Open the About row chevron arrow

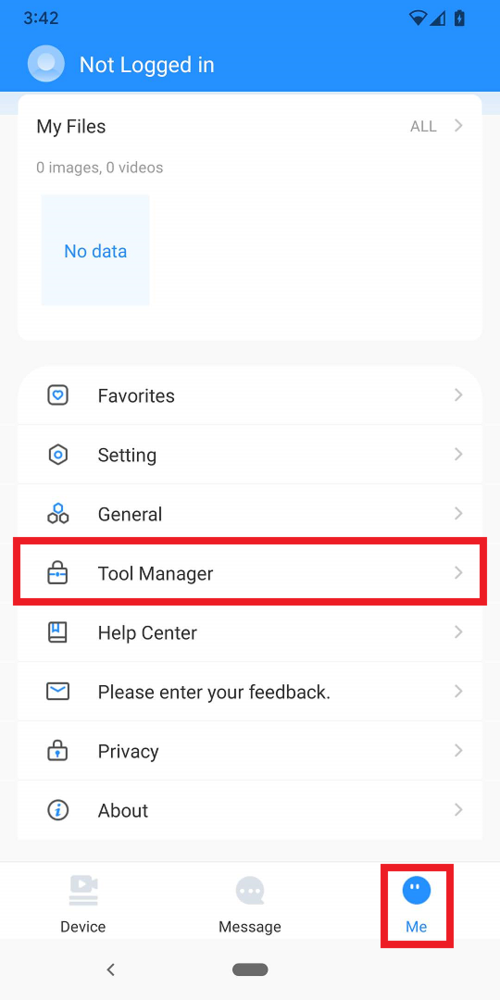pyautogui.click(x=458, y=810)
